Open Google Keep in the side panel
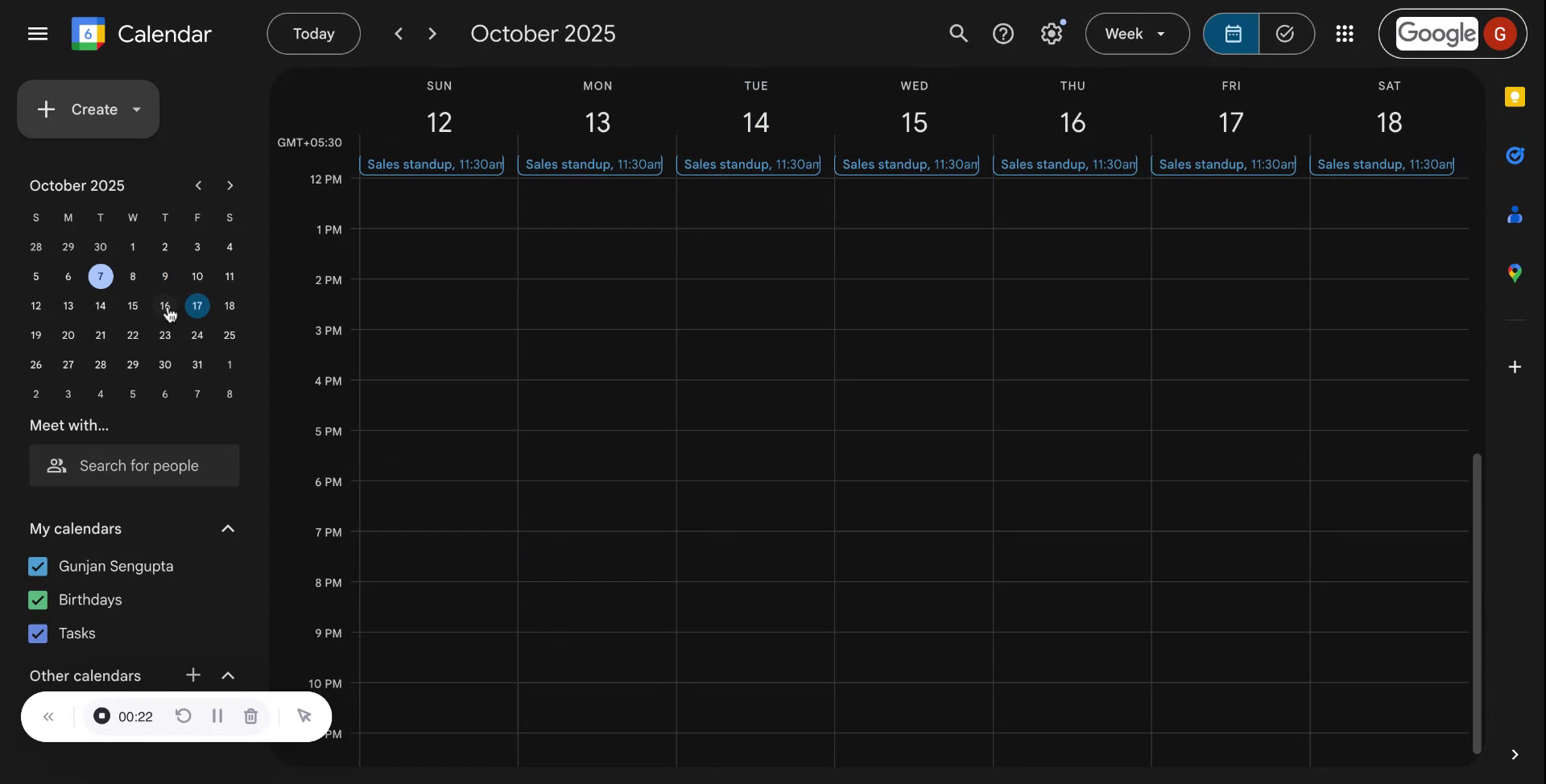This screenshot has width=1546, height=784. [1515, 97]
